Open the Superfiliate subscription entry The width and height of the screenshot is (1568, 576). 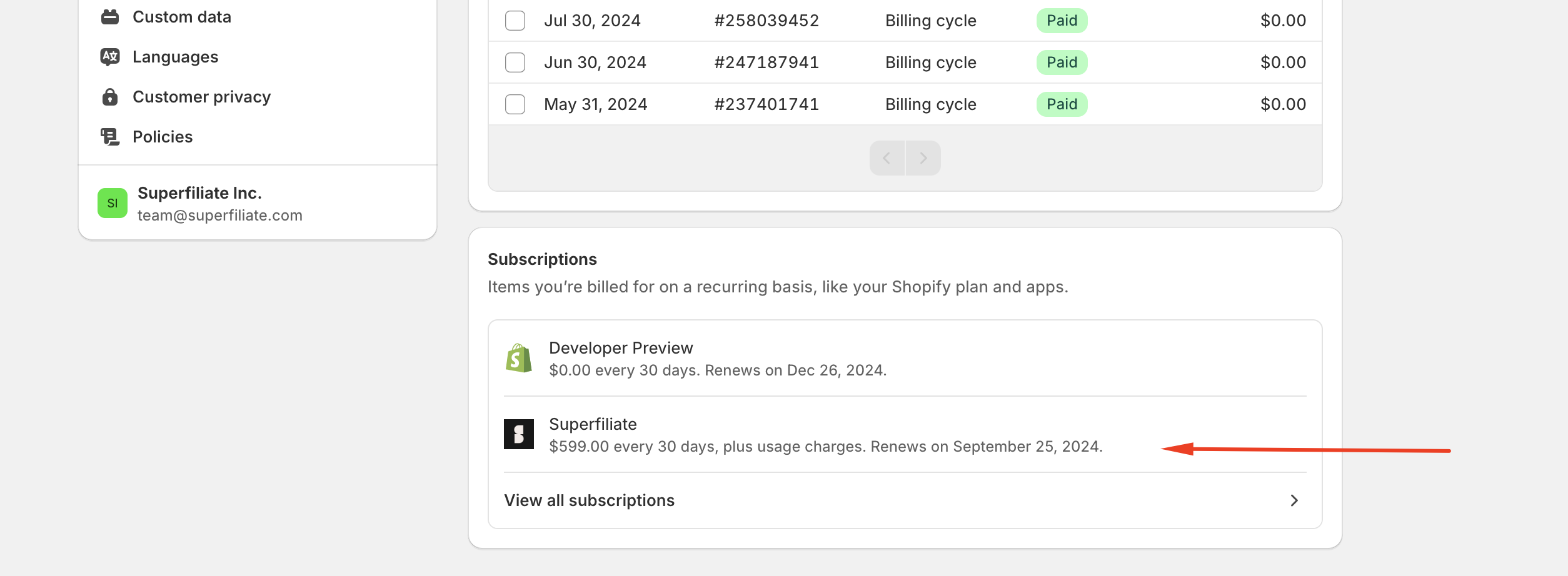pyautogui.click(x=905, y=435)
